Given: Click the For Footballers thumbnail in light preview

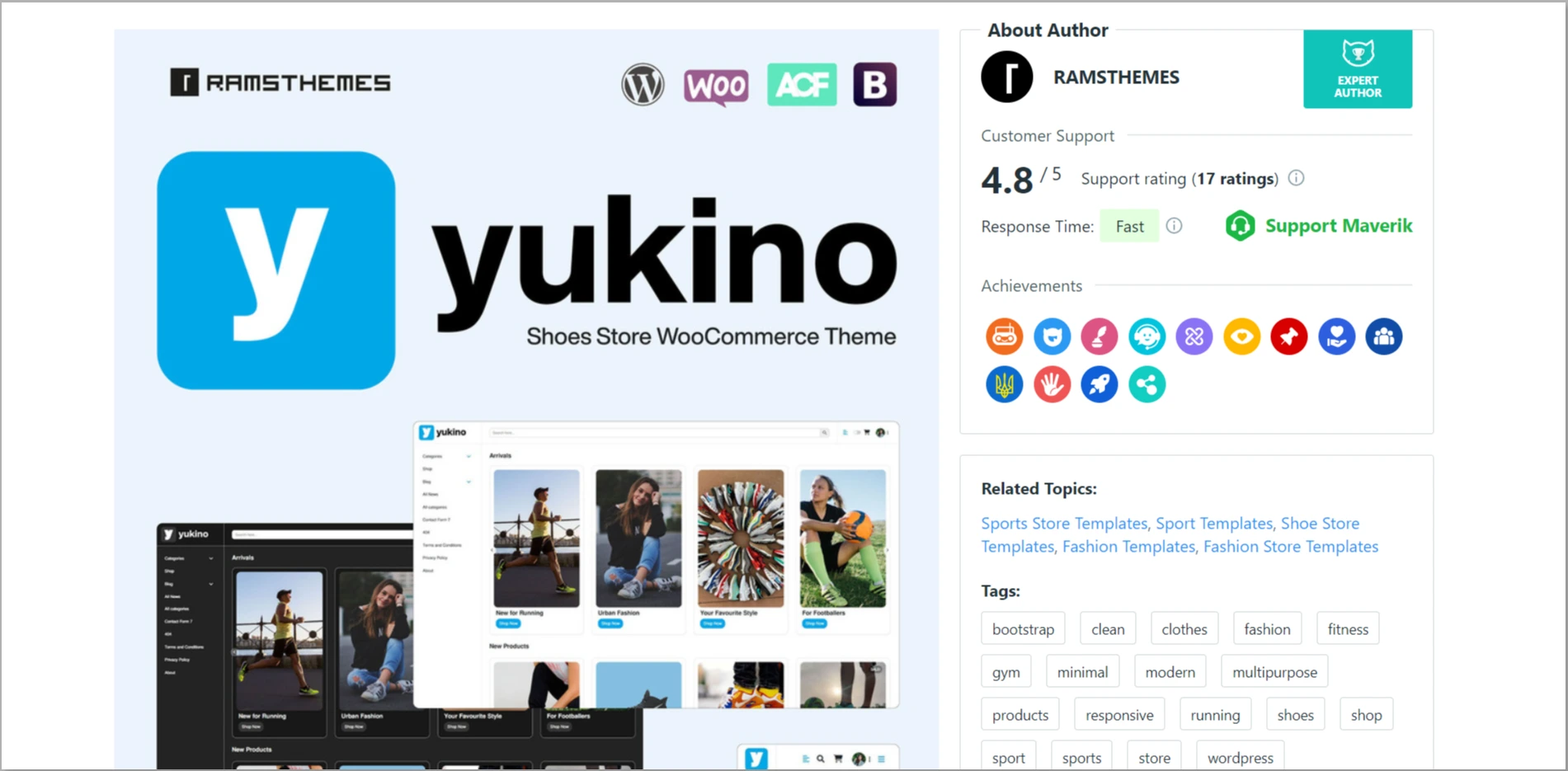Looking at the screenshot, I should (843, 538).
